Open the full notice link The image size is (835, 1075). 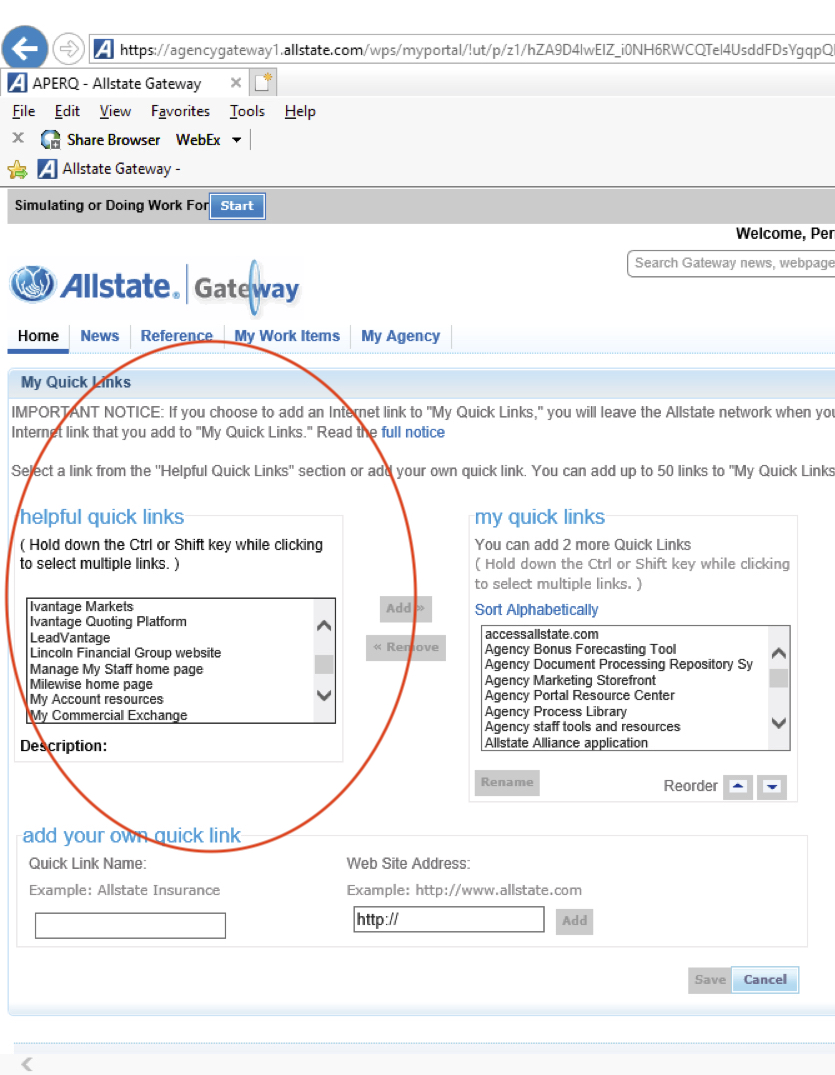click(412, 432)
